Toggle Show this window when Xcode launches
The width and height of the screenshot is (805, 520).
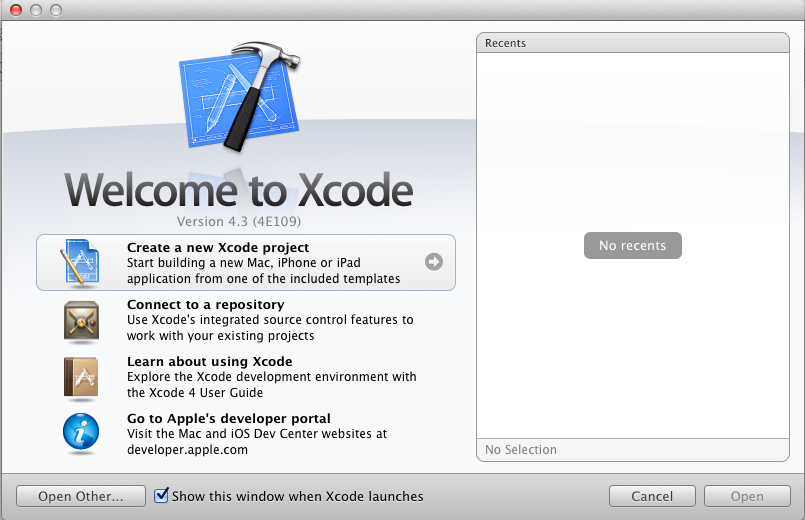point(161,495)
